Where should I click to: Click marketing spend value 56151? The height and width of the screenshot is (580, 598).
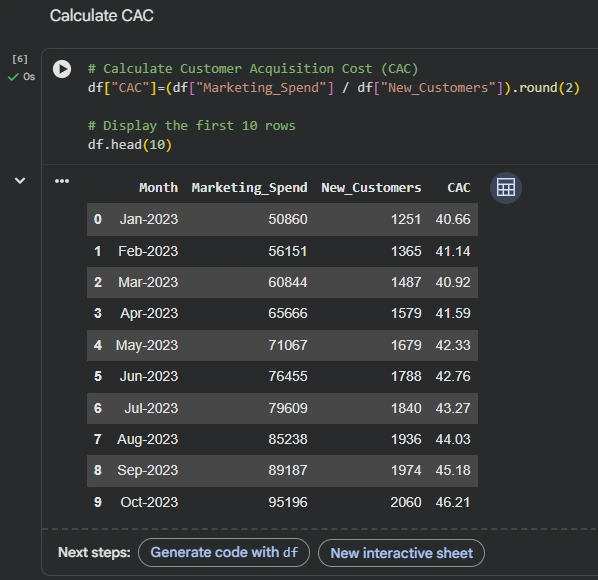coord(288,251)
